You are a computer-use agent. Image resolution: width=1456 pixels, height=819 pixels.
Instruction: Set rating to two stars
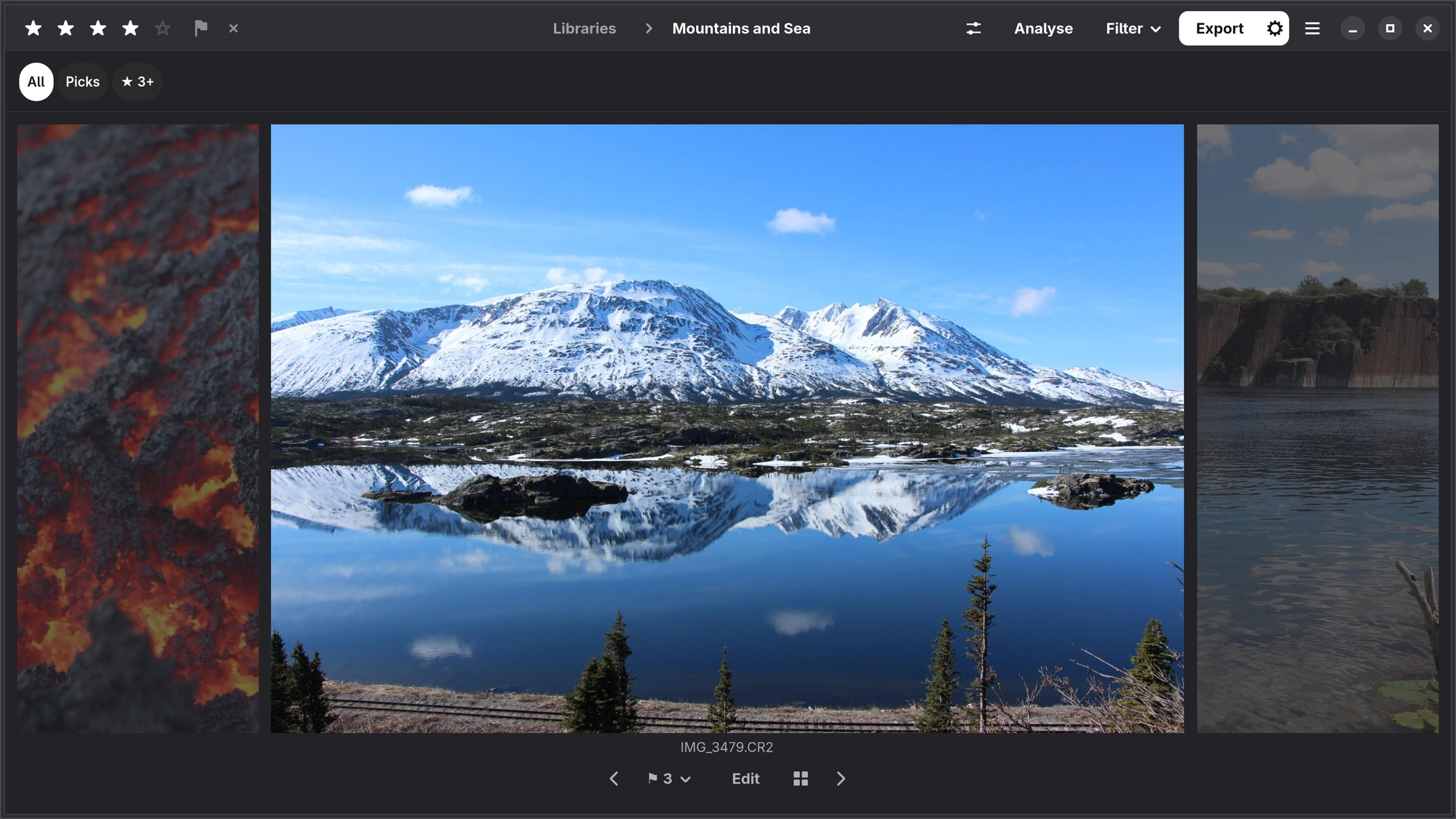pyautogui.click(x=66, y=28)
